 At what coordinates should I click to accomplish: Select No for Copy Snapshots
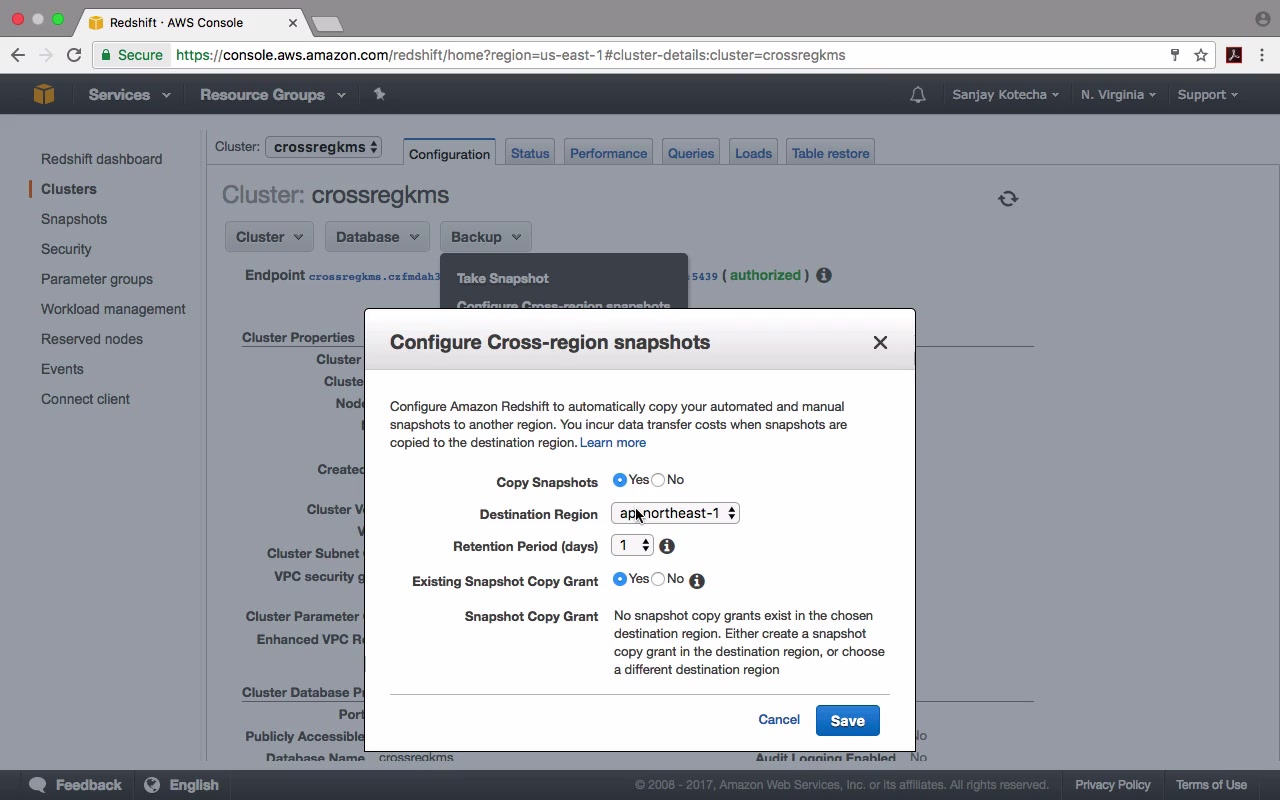(x=658, y=480)
